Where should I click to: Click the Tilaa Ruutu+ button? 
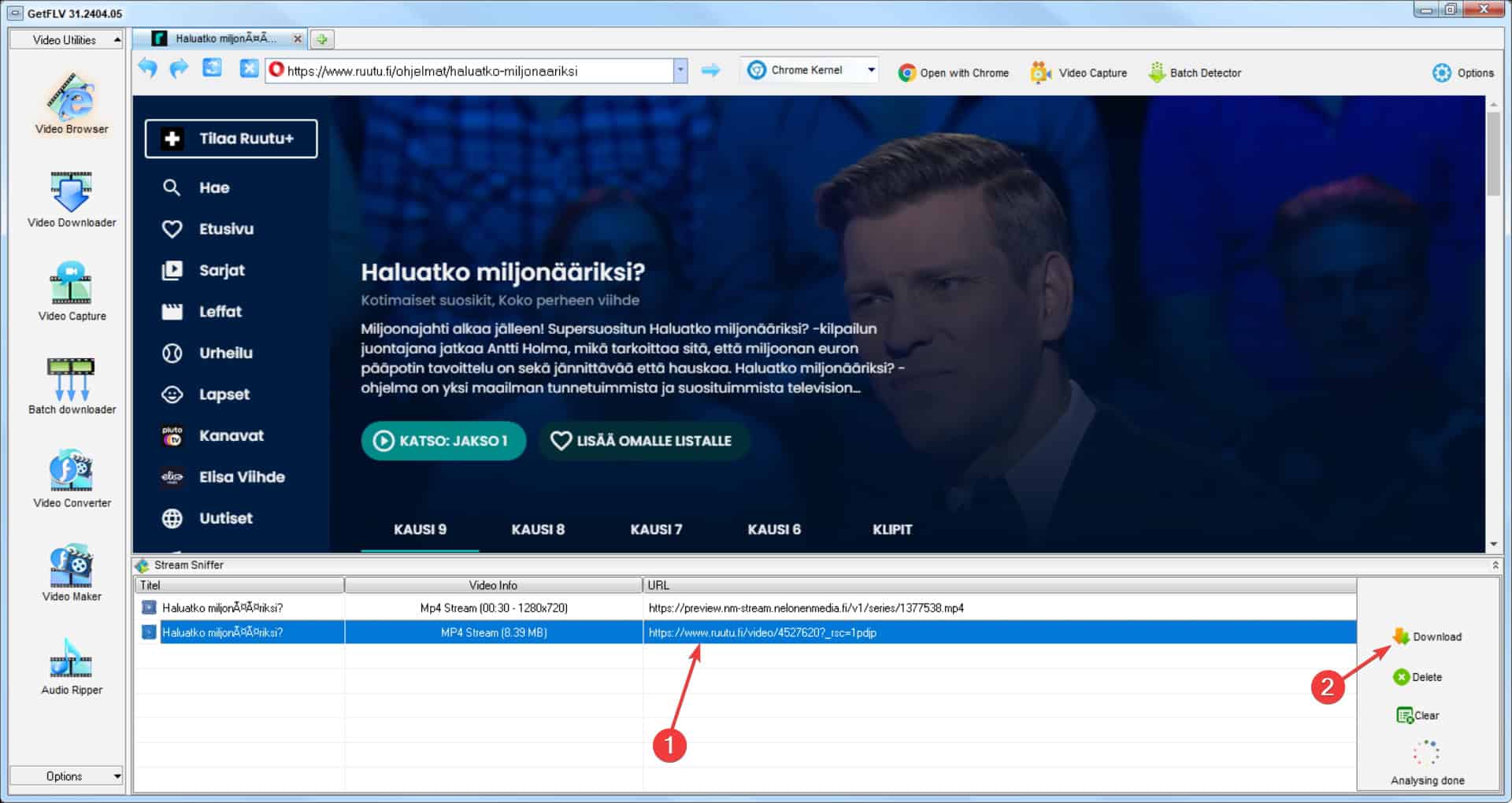[x=231, y=139]
